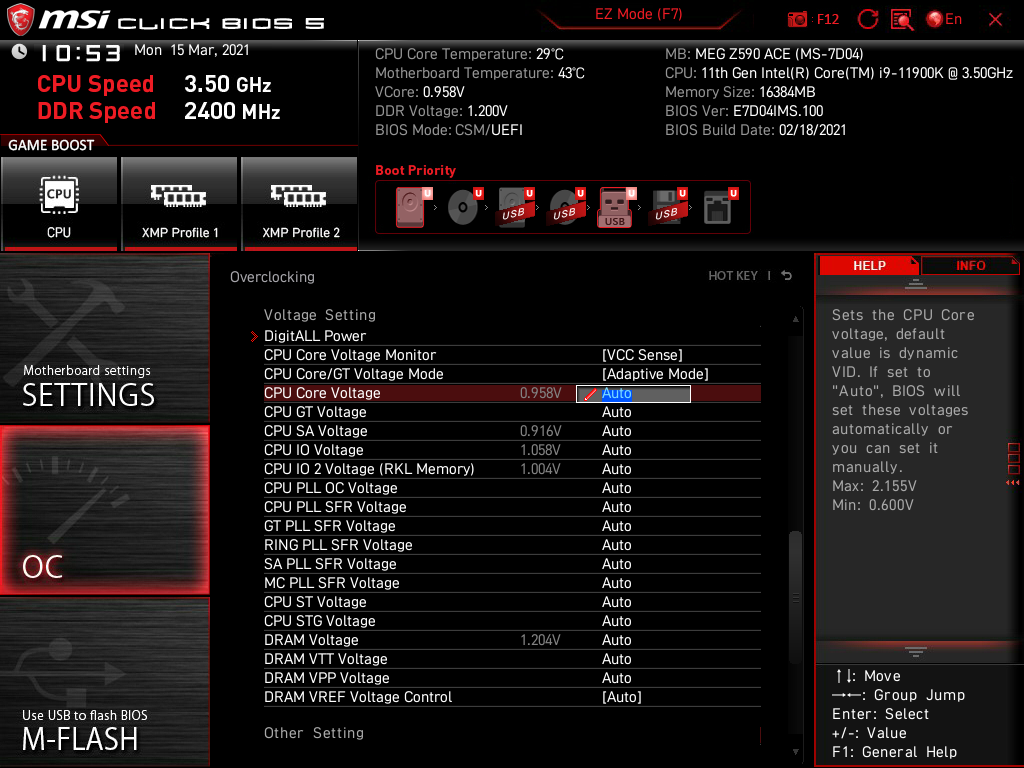The image size is (1024, 768).
Task: Open M-FLASH to flash BIOS
Action: coord(104,682)
